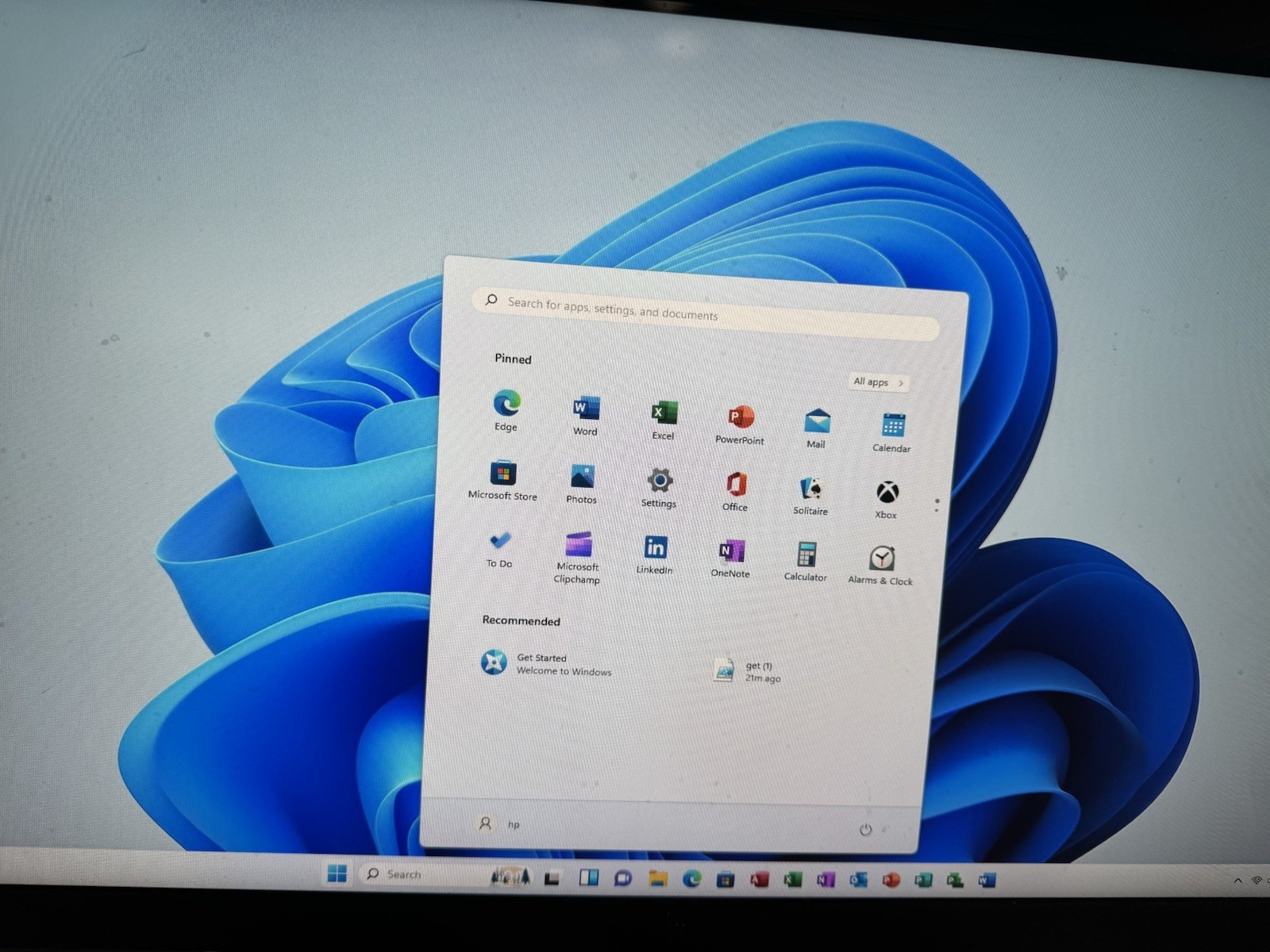The image size is (1270, 952).
Task: Click the Start menu search box
Action: [706, 313]
